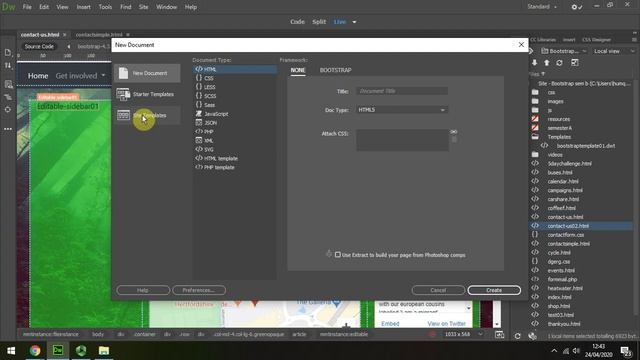Open File Explorer from the taskbar
640x360 pixels.
104,351
